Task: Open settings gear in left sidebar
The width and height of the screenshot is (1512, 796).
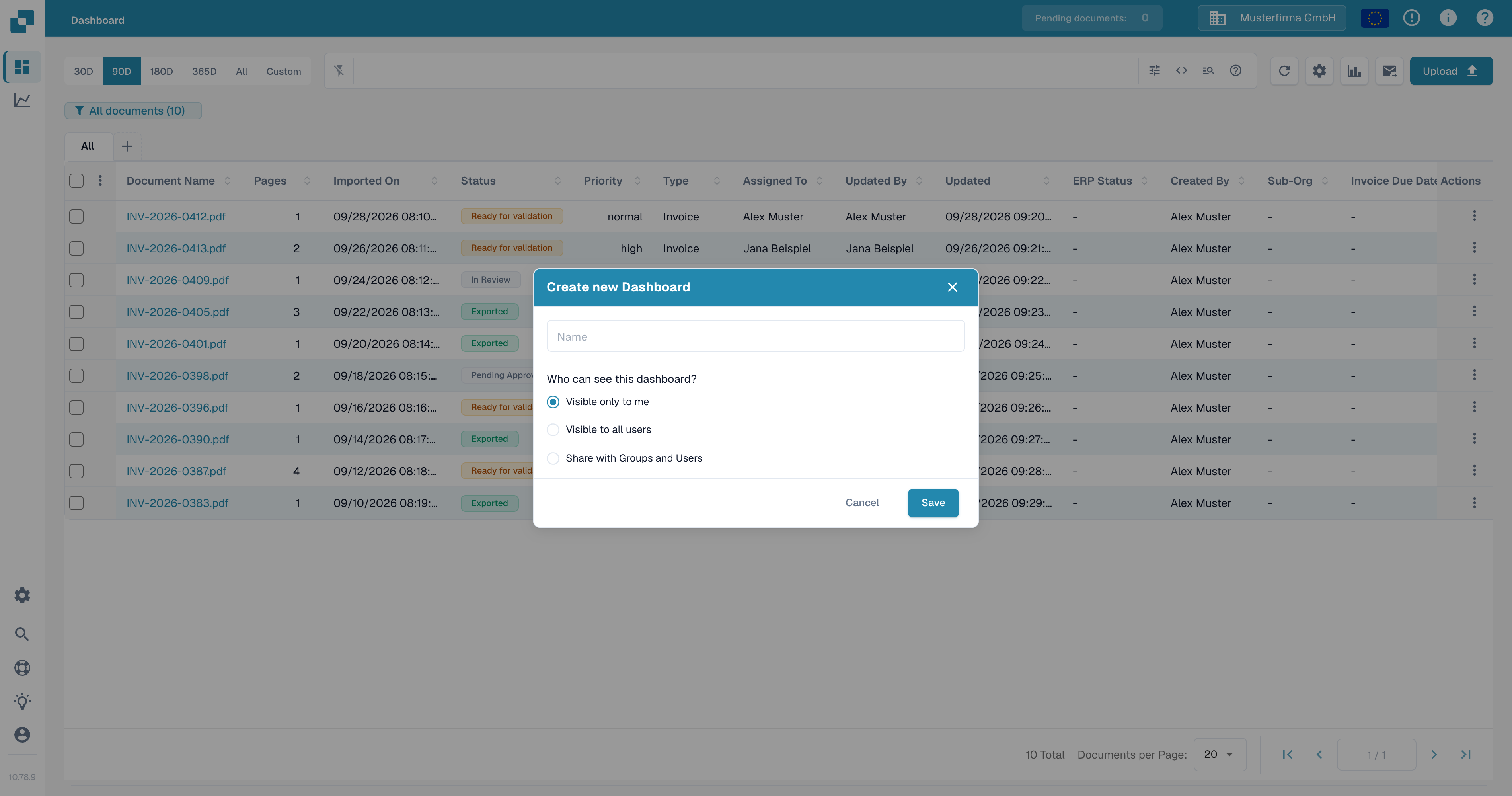Action: coord(22,595)
